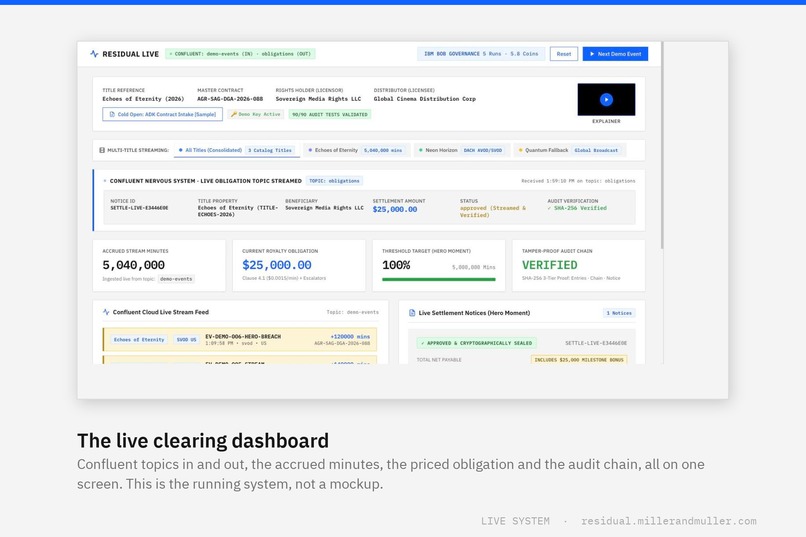Click the threshold target green progress bar
The width and height of the screenshot is (806, 537).
[439, 279]
